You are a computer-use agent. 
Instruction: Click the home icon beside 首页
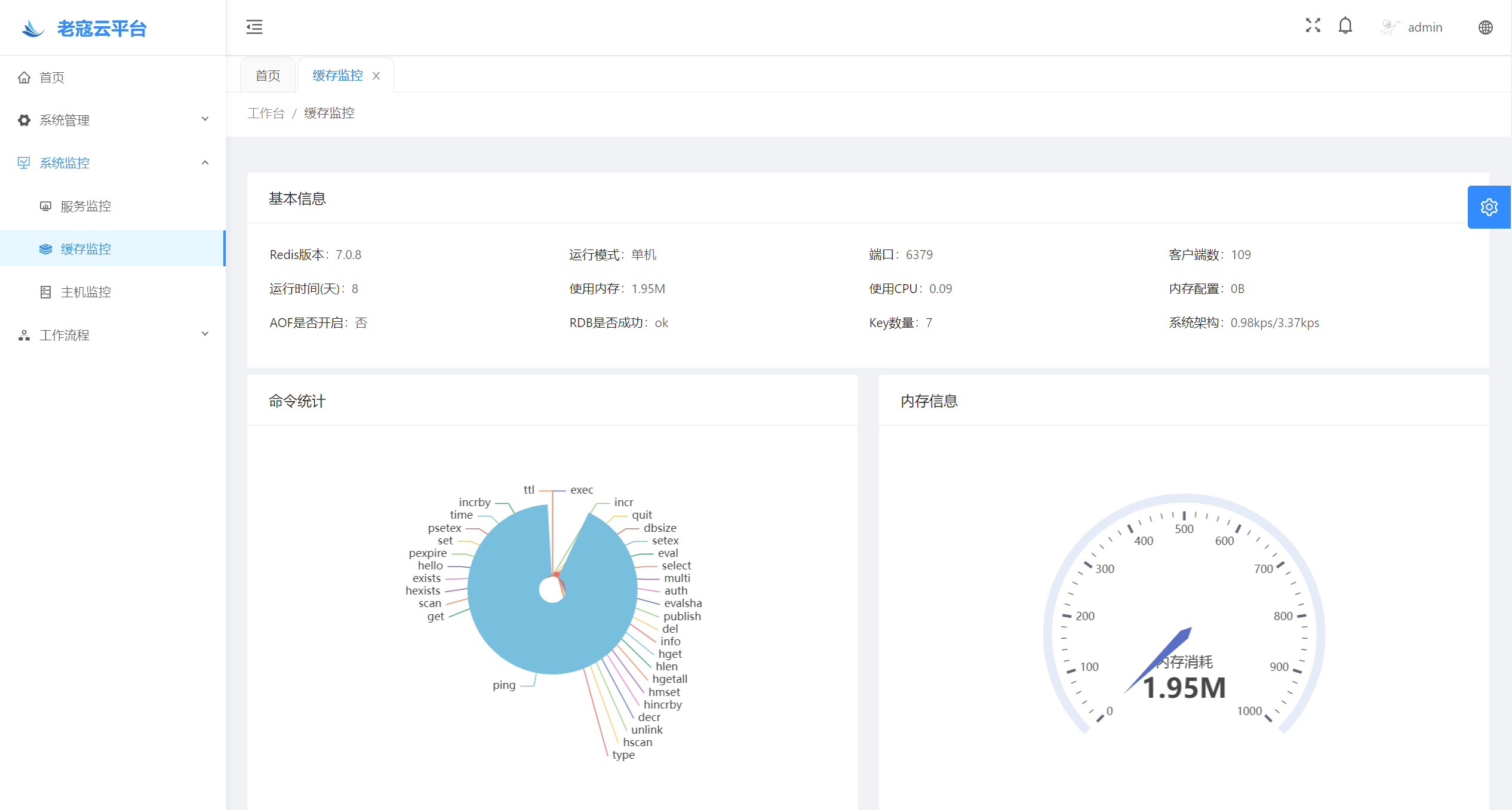click(x=24, y=77)
